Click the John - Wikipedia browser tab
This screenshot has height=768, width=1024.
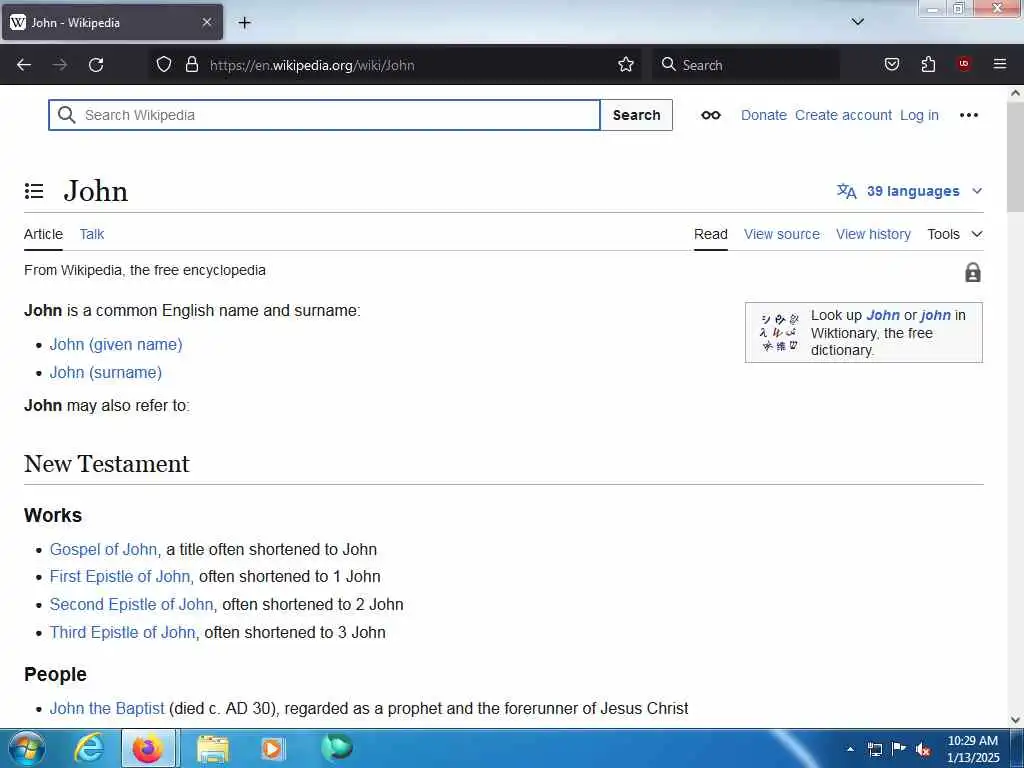pyautogui.click(x=112, y=22)
